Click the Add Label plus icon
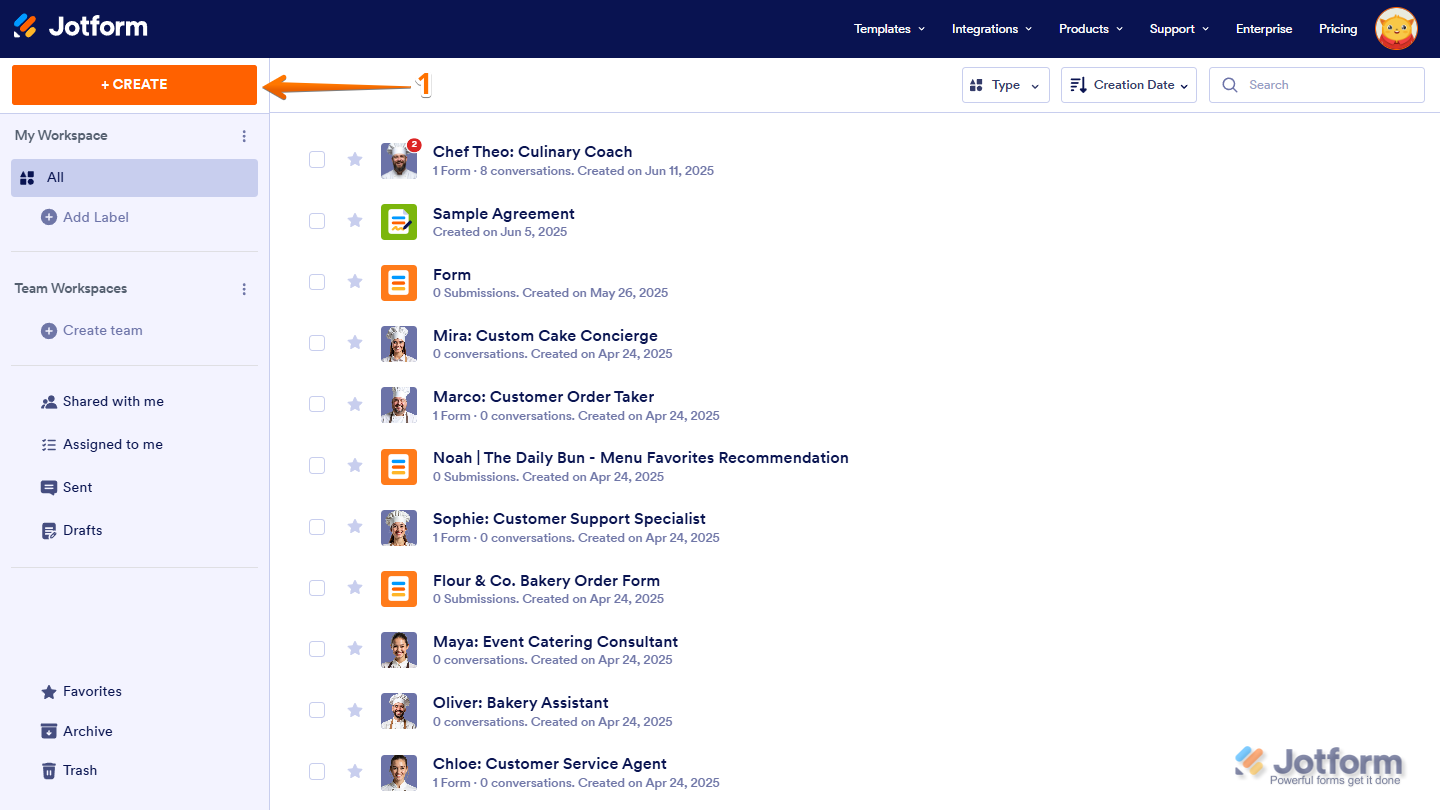 tap(49, 217)
